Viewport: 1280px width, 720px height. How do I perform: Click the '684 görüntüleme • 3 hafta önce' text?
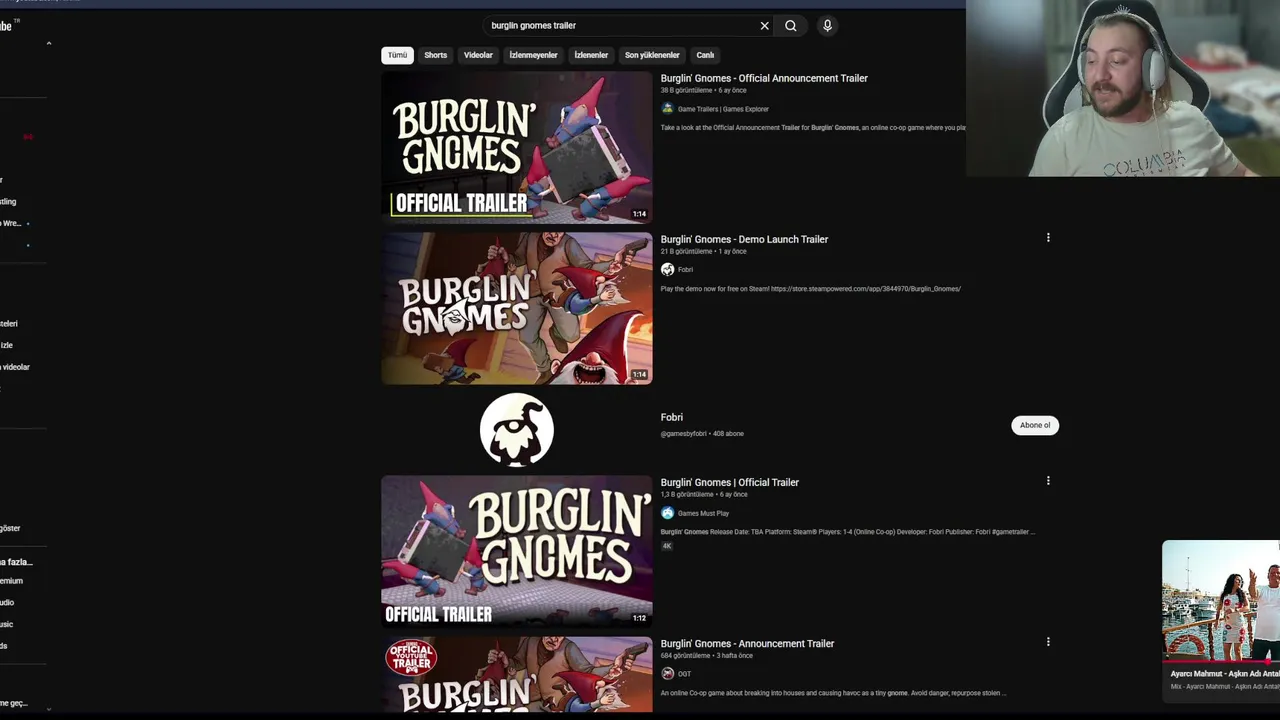coord(706,656)
